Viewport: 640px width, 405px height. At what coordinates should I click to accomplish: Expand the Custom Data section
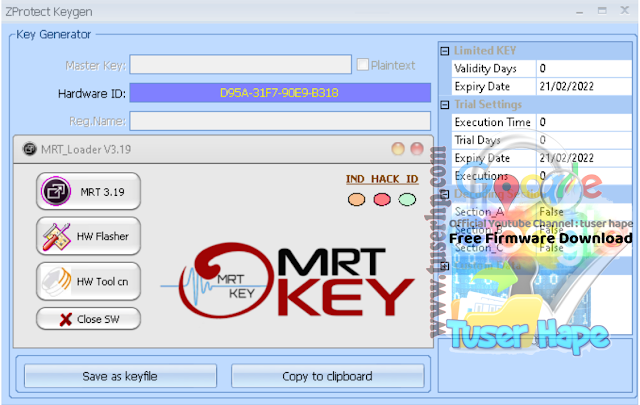(x=445, y=266)
